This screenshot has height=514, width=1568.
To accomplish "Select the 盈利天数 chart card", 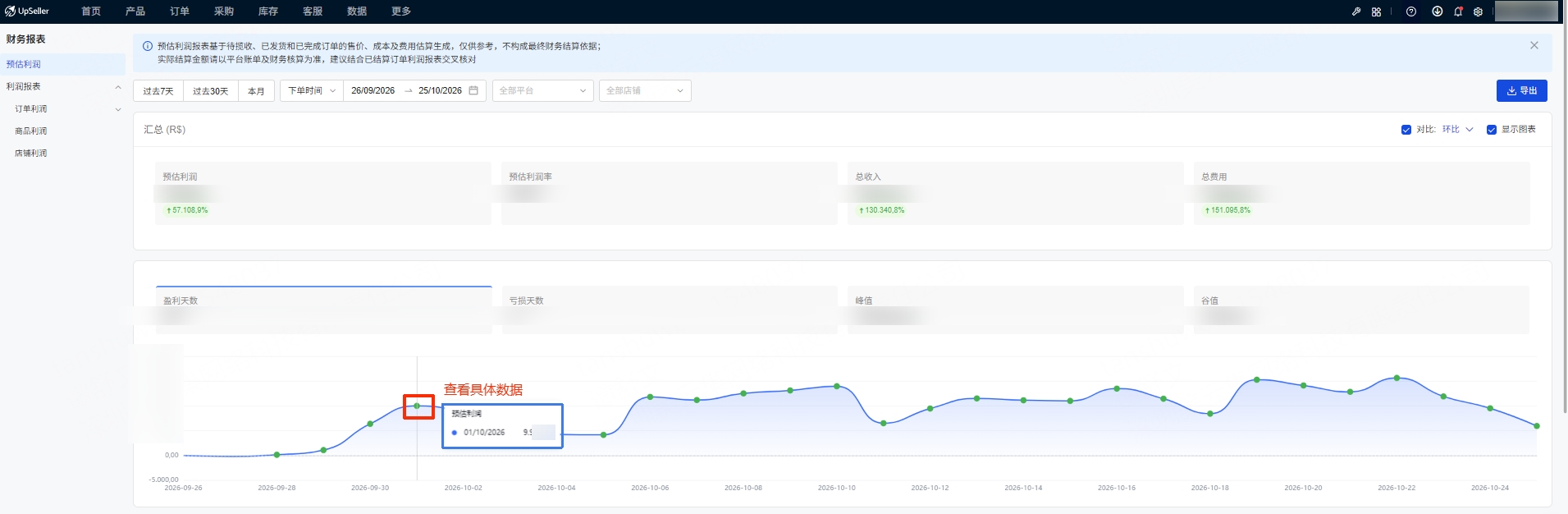I will (x=324, y=310).
